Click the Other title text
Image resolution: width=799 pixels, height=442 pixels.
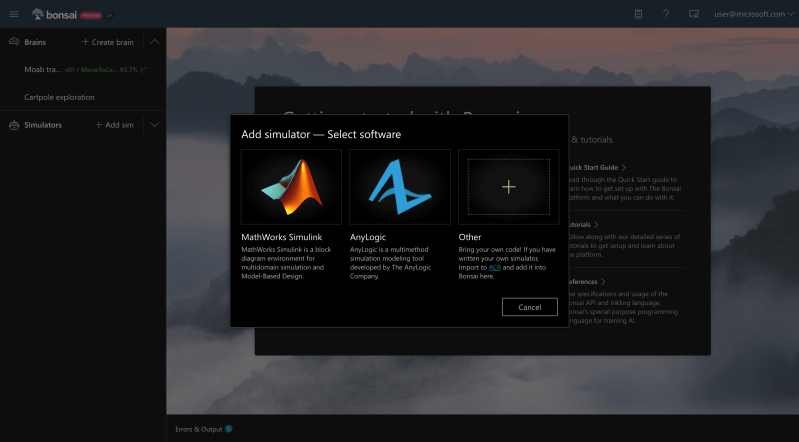click(469, 237)
